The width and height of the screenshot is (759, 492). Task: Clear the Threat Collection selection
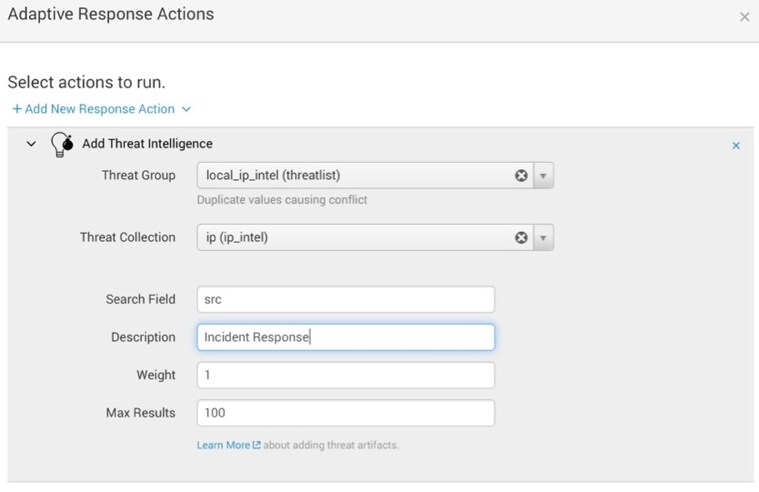tap(521, 237)
